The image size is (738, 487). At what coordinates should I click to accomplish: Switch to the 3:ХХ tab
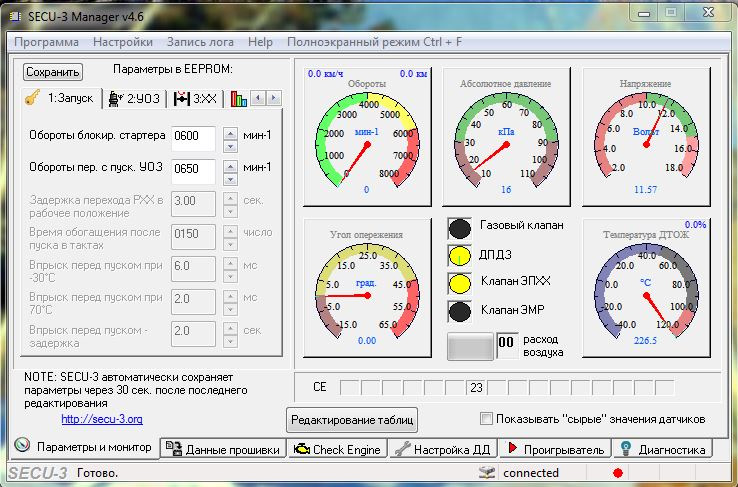[195, 99]
